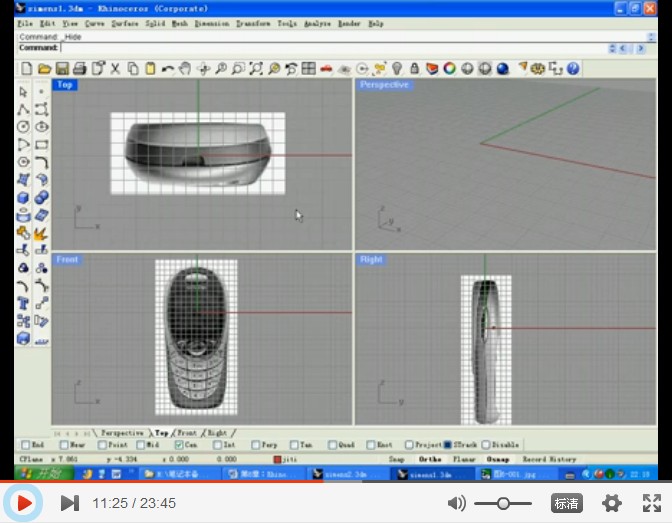Mute the video with the speaker icon

tap(456, 503)
